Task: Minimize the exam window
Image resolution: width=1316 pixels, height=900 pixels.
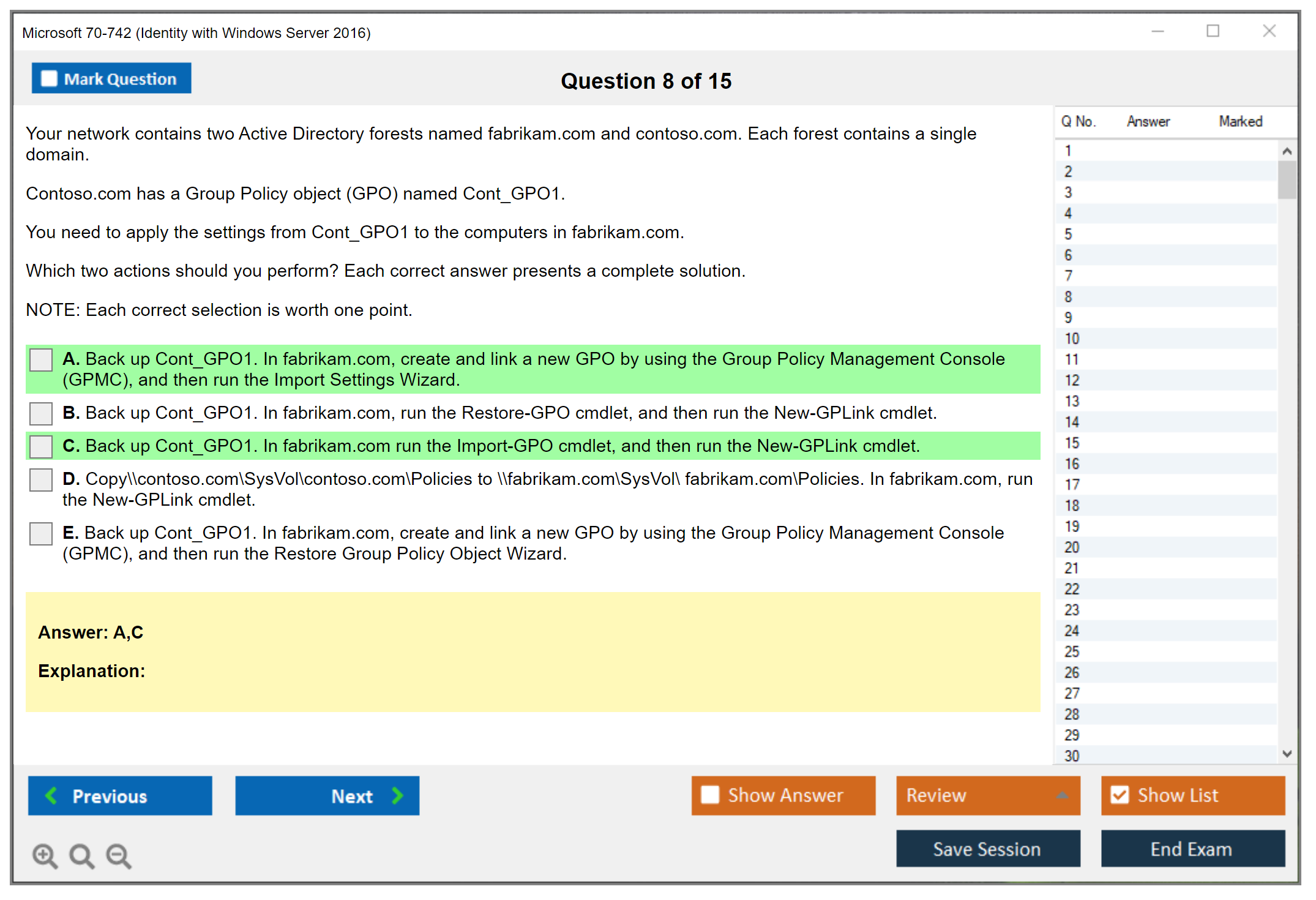Action: coord(1157,31)
